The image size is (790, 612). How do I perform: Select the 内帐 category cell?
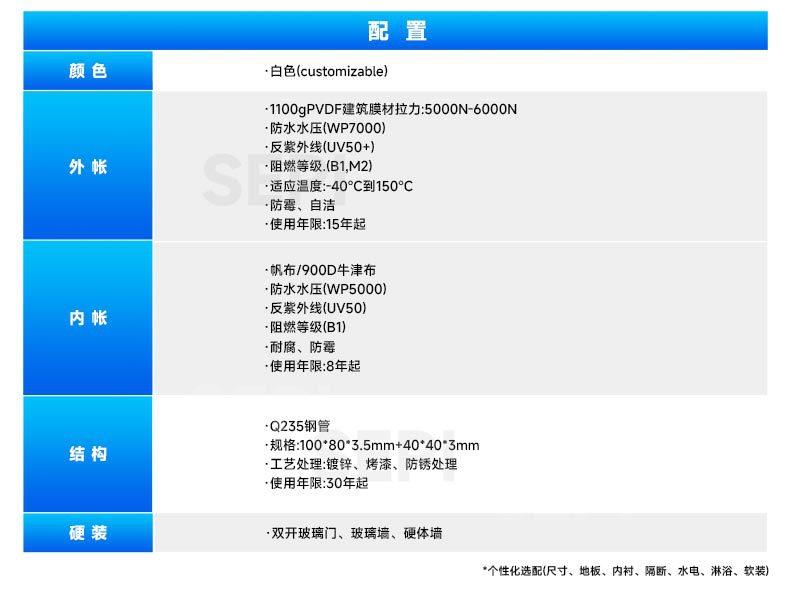pyautogui.click(x=88, y=317)
